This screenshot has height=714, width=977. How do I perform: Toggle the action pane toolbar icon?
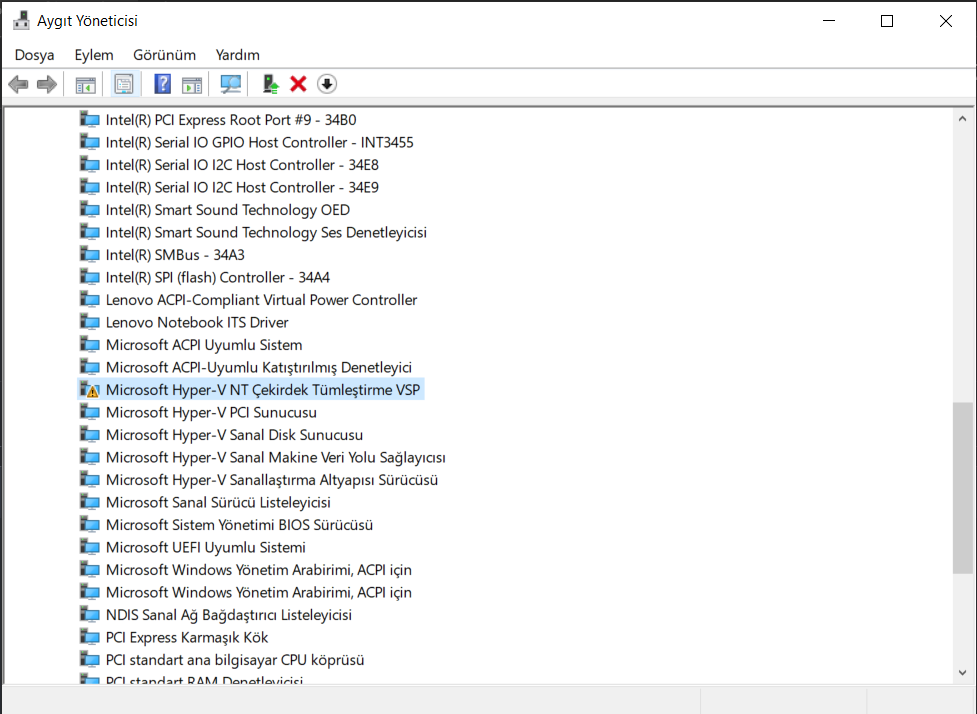192,84
